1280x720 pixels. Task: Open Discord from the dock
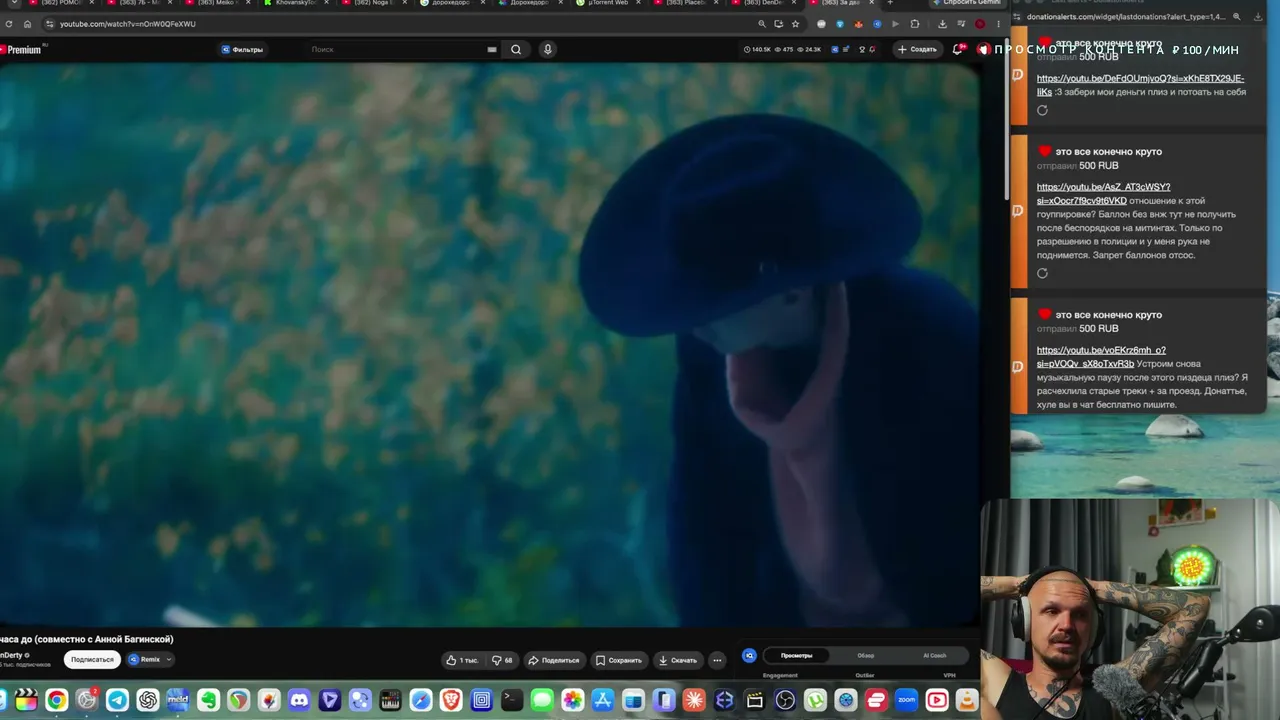coord(299,700)
